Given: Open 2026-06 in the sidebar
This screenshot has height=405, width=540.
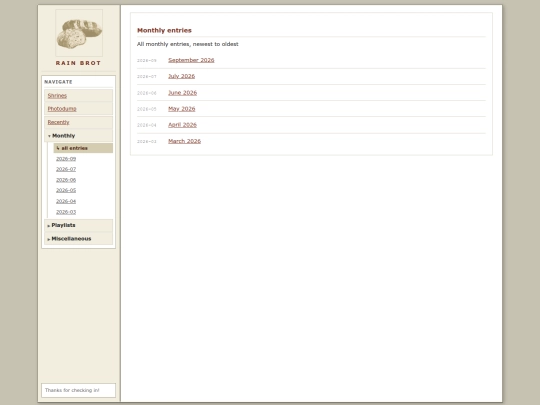Looking at the screenshot, I should pyautogui.click(x=66, y=180).
